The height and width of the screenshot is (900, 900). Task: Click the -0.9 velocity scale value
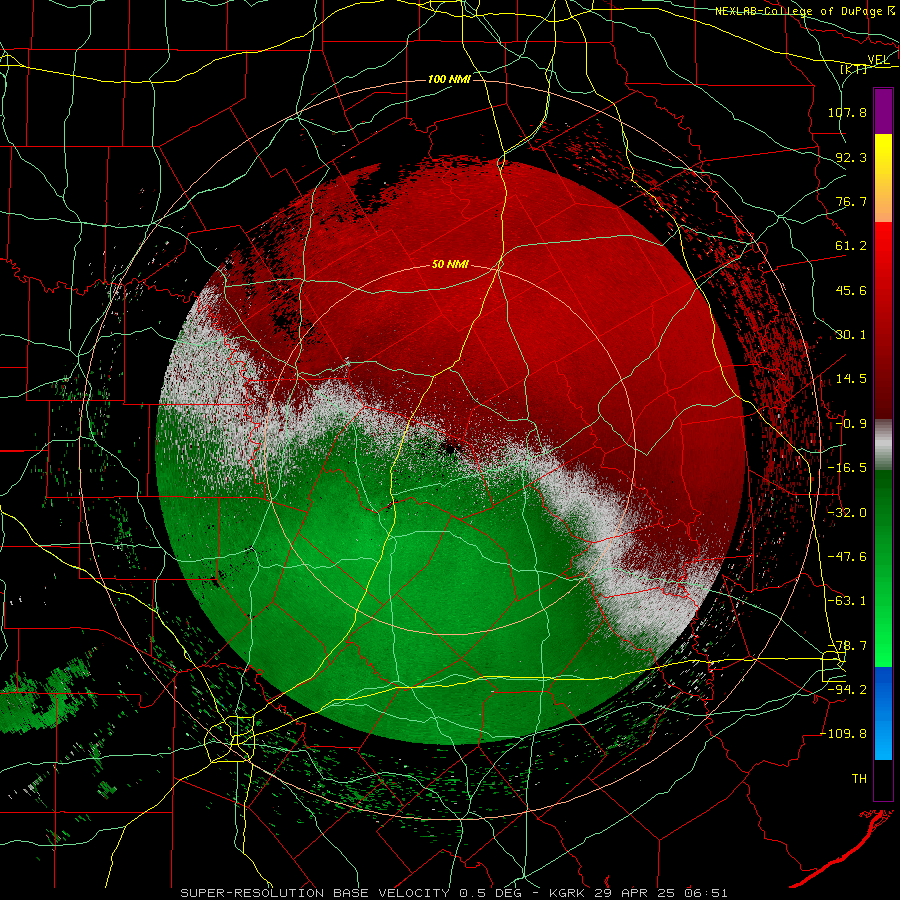coord(851,424)
